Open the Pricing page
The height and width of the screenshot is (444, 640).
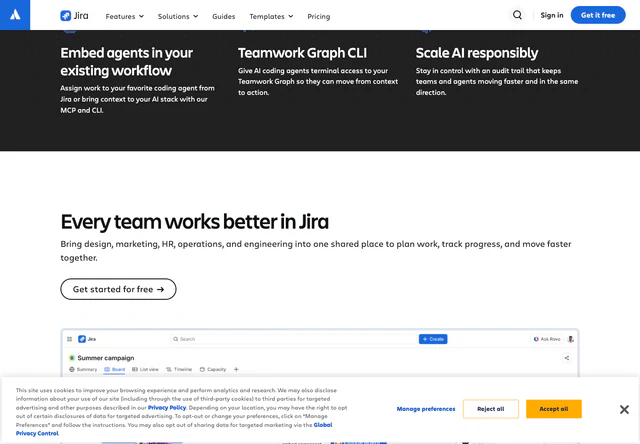[319, 16]
